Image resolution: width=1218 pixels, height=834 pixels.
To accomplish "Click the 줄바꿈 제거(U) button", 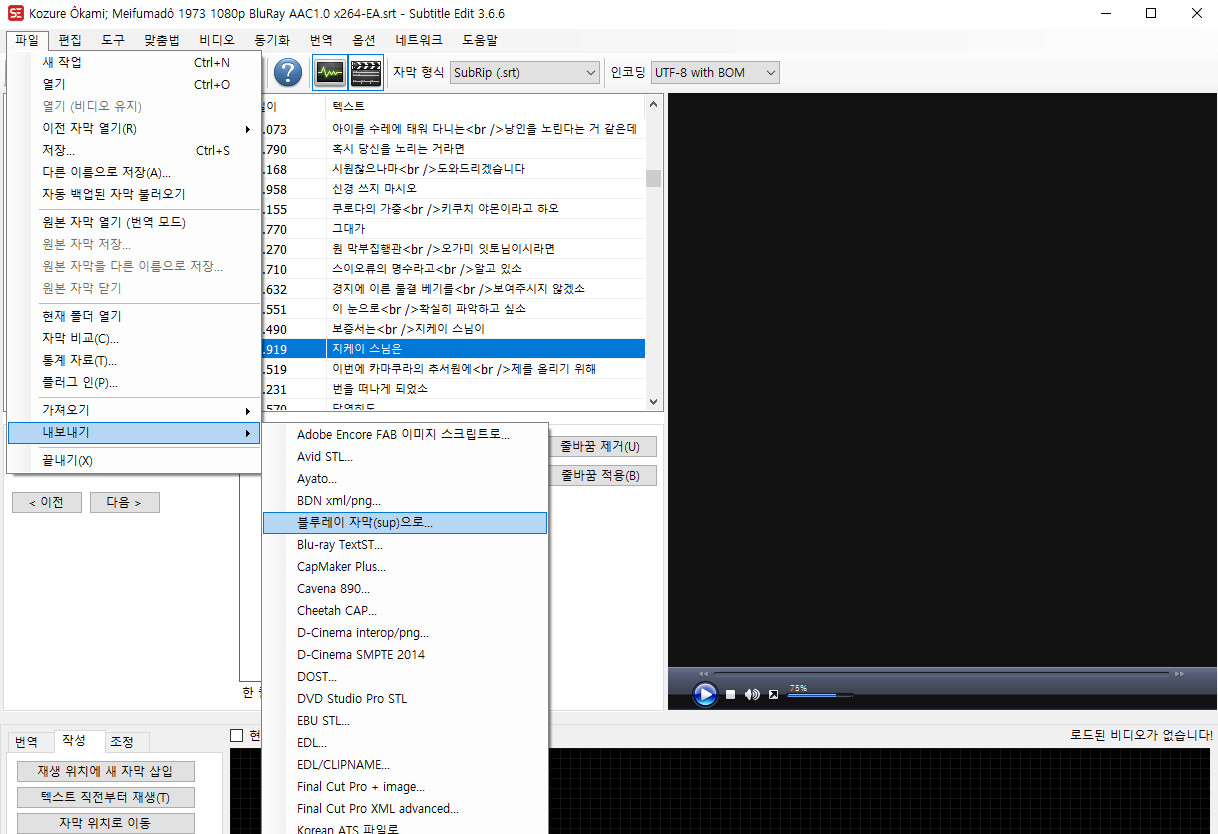I will [602, 446].
